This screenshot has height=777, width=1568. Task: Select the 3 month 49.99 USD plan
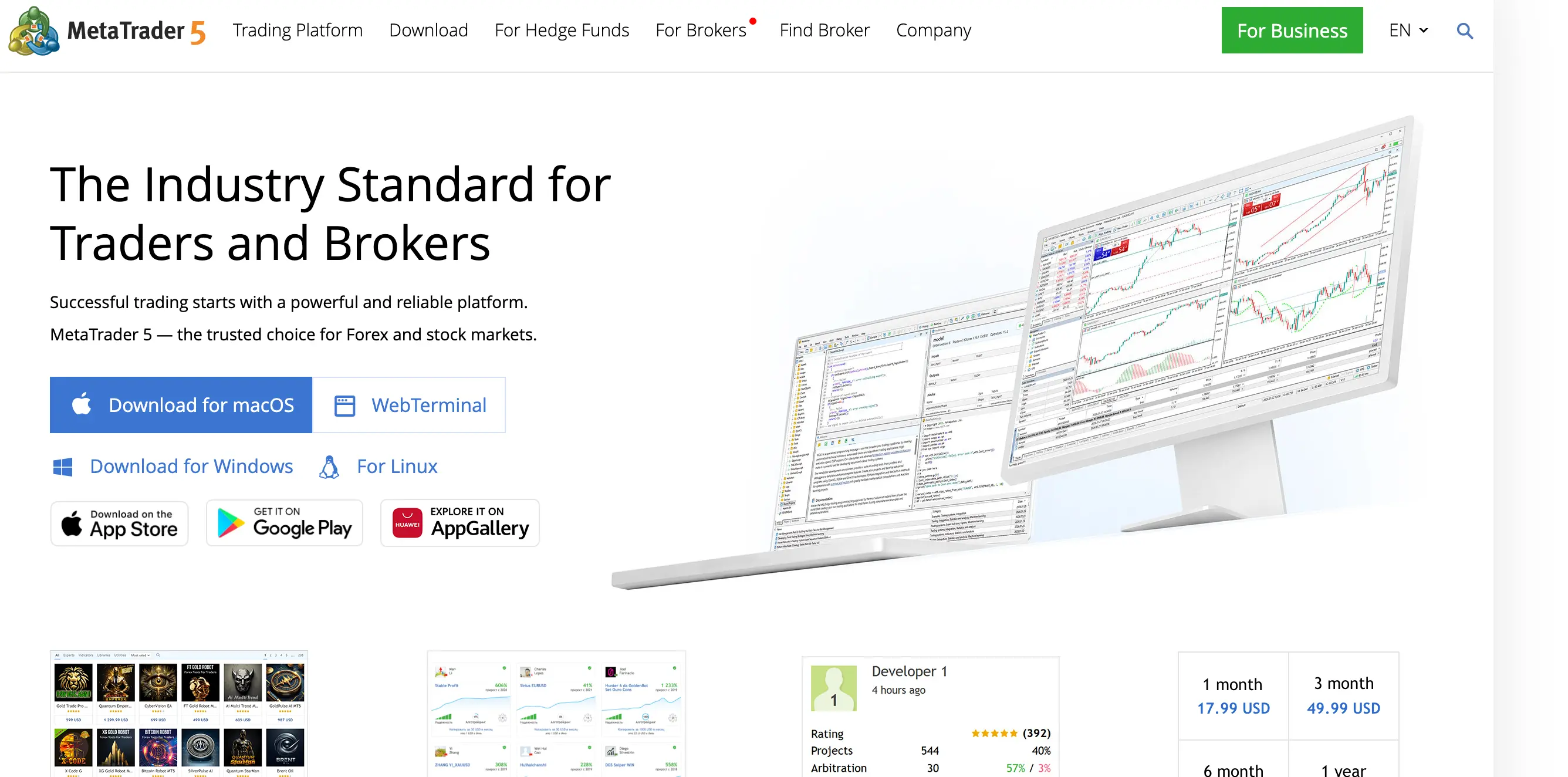pos(1343,696)
